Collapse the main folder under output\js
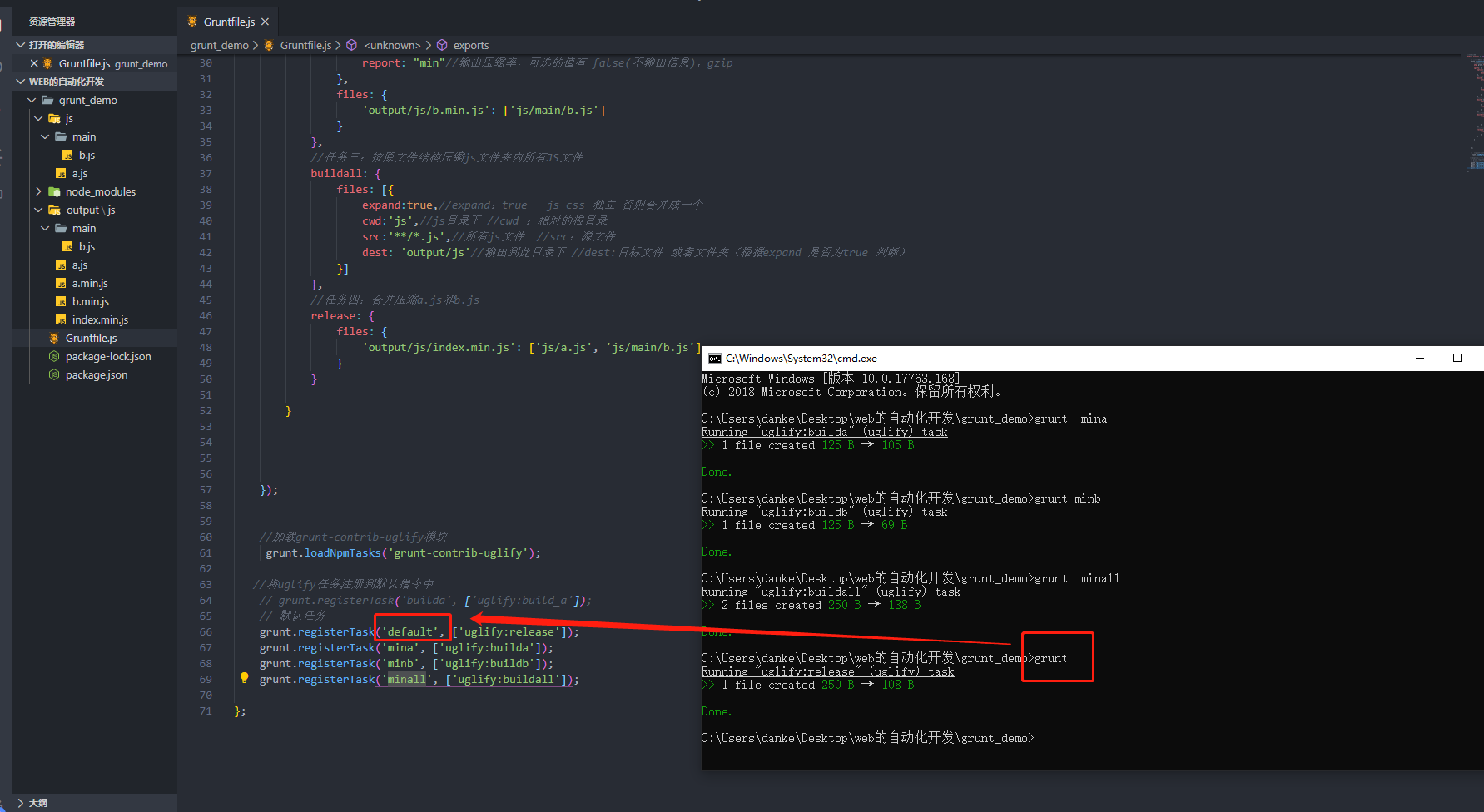Image resolution: width=1484 pixels, height=812 pixels. 45,228
